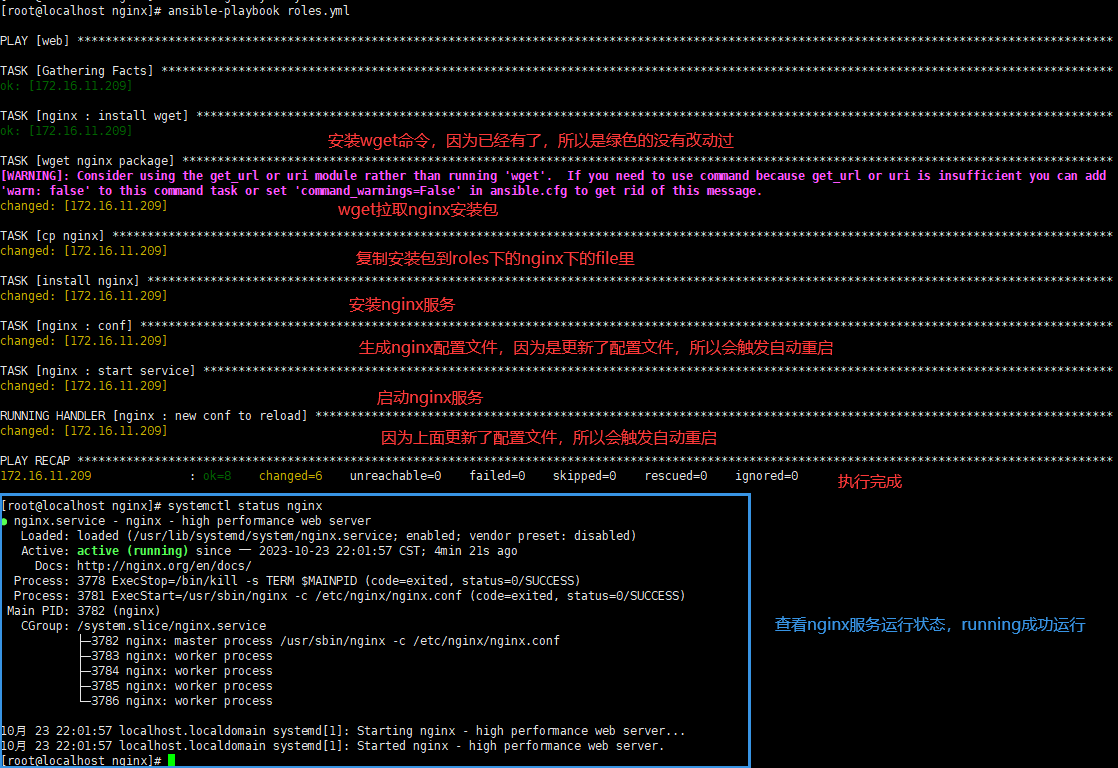Click the 'skipped=0' recap value

(x=585, y=476)
